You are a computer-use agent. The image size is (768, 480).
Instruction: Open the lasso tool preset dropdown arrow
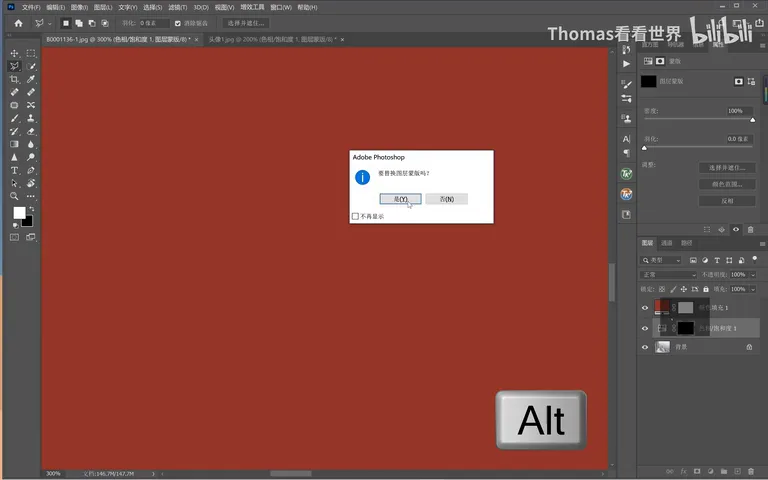pyautogui.click(x=49, y=23)
